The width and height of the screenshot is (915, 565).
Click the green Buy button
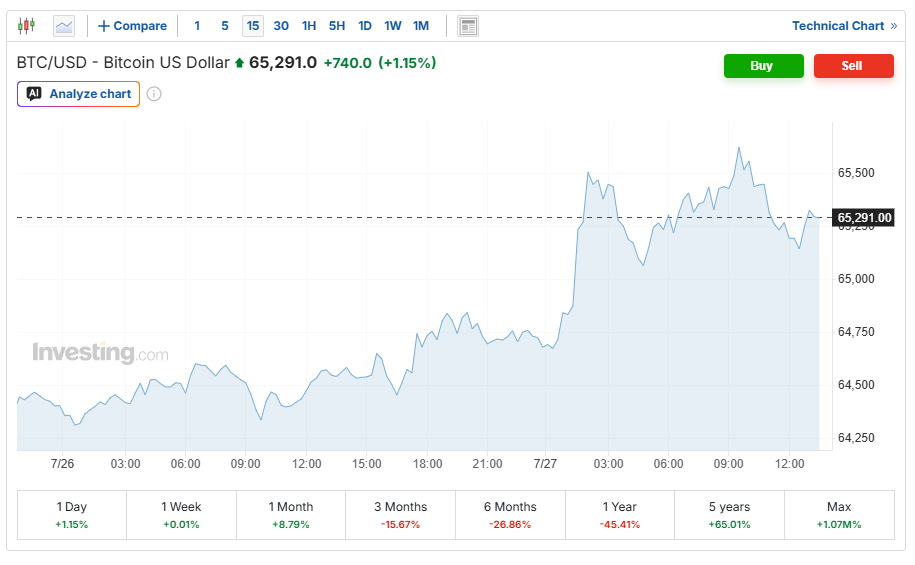764,66
